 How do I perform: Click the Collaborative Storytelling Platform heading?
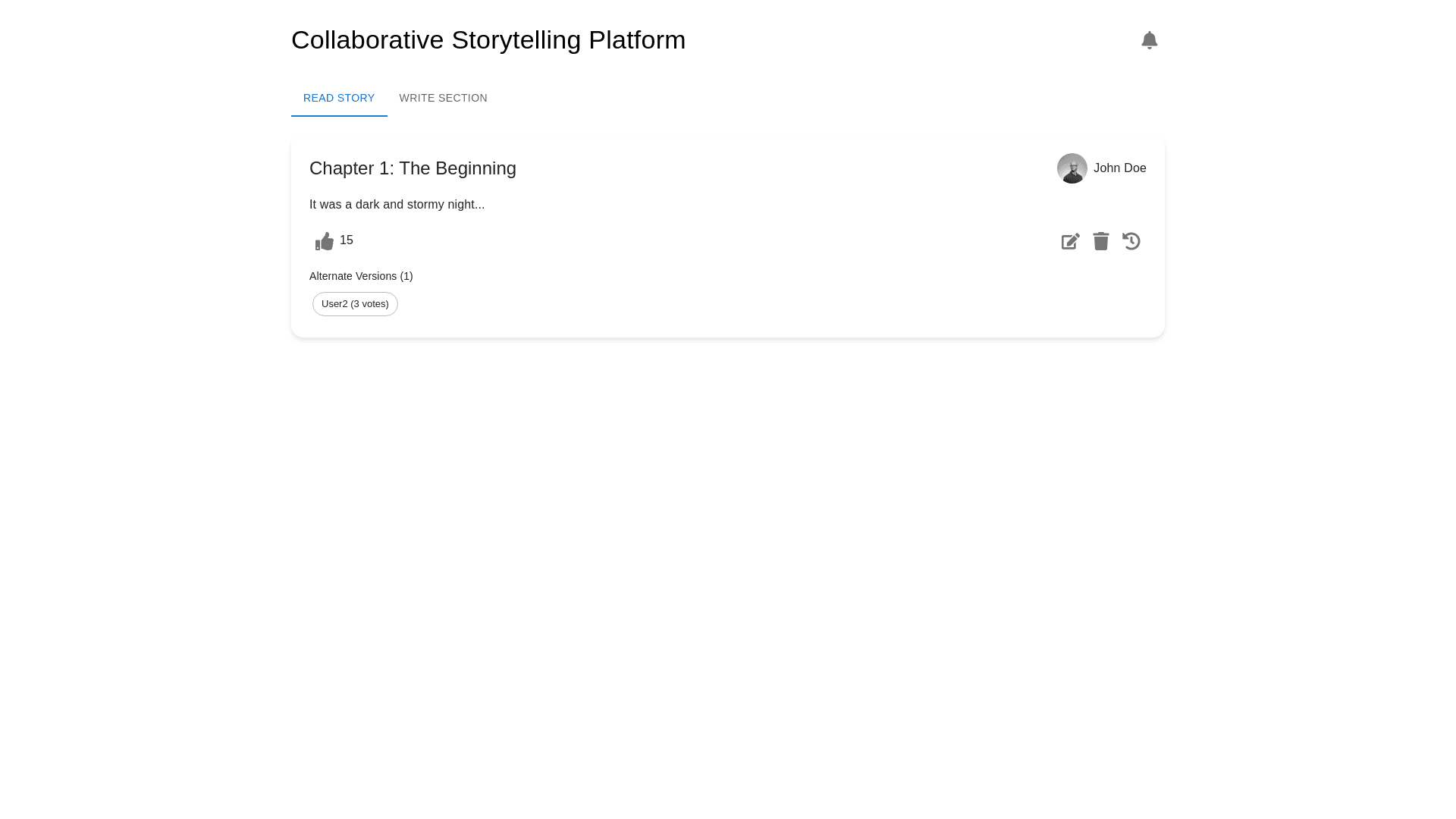point(488,40)
